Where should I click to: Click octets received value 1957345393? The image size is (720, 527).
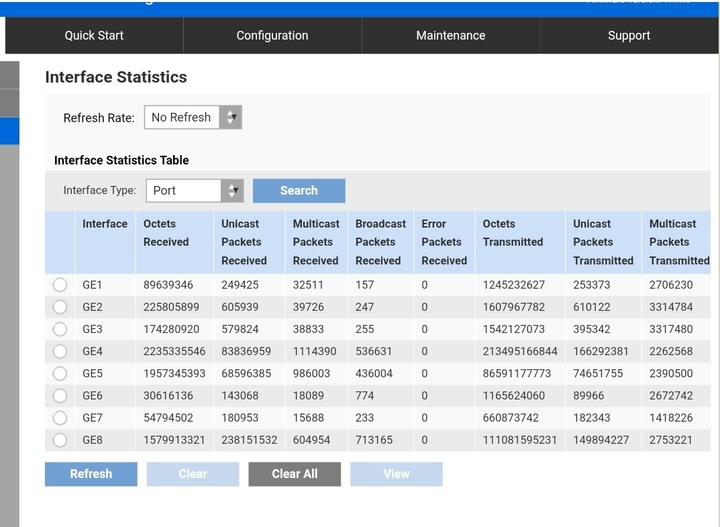tap(174, 373)
